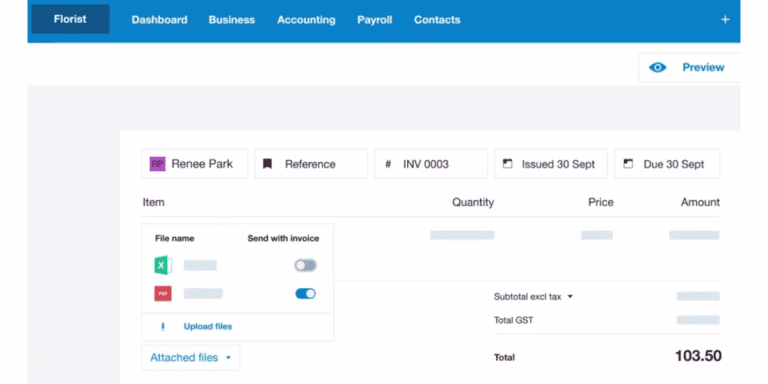The width and height of the screenshot is (768, 384).
Task: Click the Upload files link
Action: pyautogui.click(x=208, y=327)
